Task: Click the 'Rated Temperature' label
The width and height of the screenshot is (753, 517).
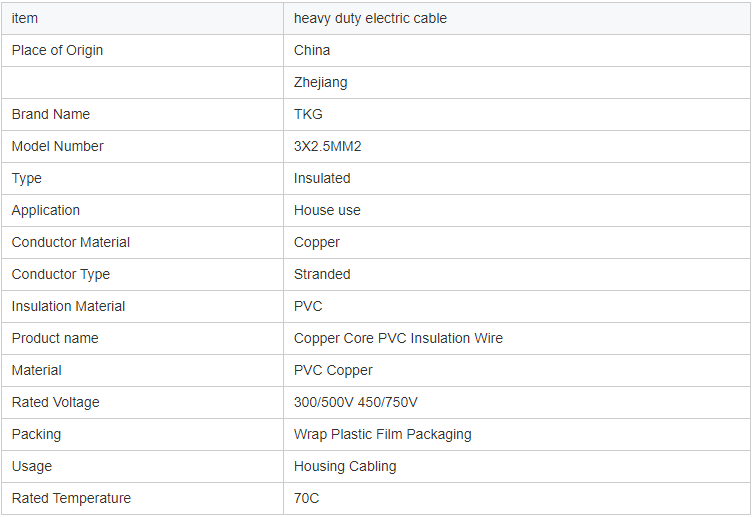Action: [71, 498]
